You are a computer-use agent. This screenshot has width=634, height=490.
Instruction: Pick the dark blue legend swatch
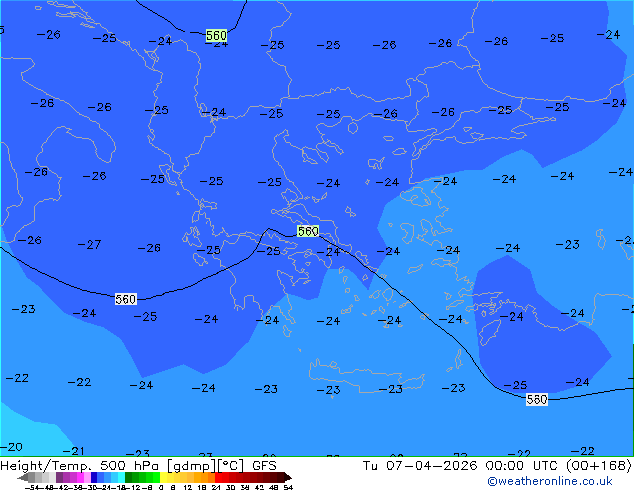tap(93, 477)
